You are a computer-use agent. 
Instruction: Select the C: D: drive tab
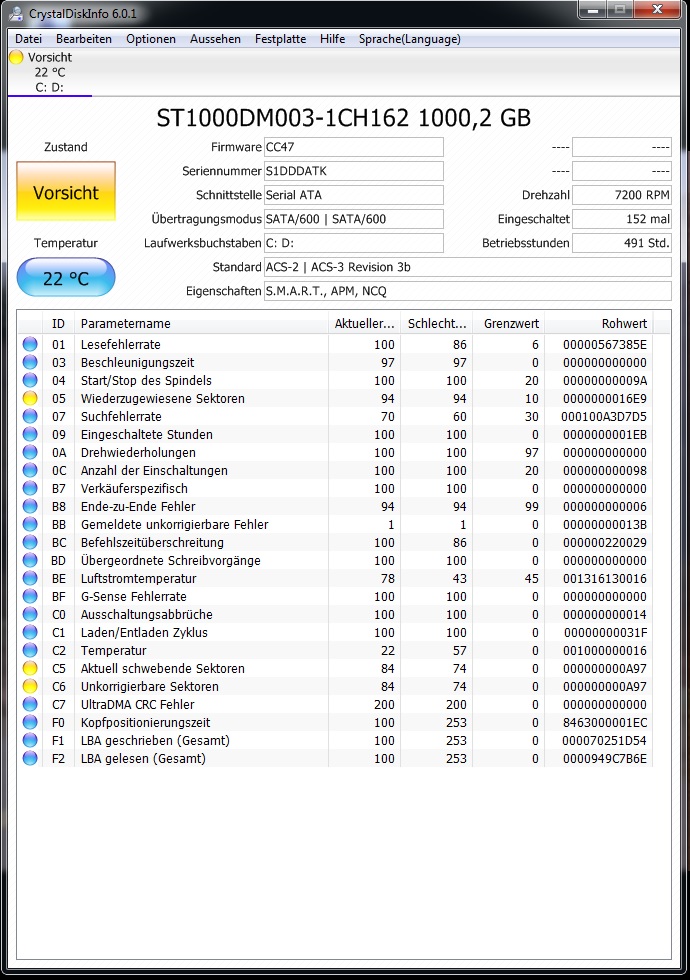tap(49, 72)
